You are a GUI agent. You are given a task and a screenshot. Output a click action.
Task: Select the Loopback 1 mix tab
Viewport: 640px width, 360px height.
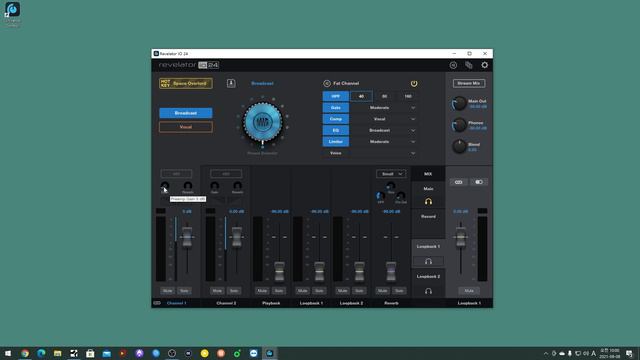coord(428,247)
